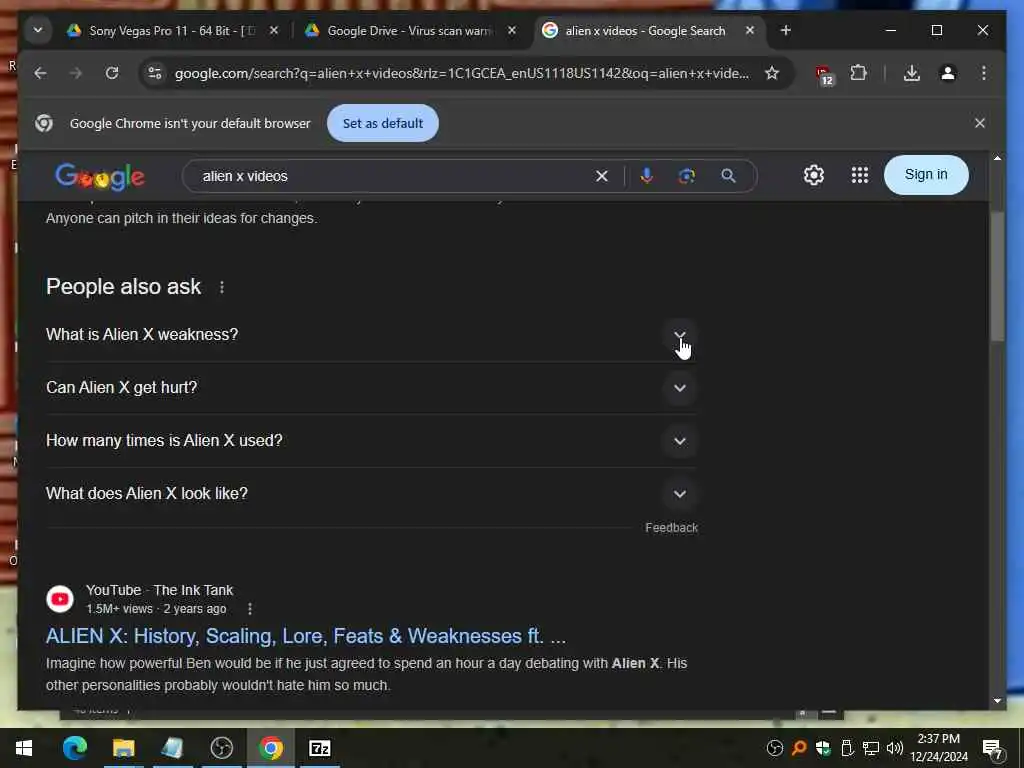Bookmark this page with the star icon
This screenshot has width=1024, height=768.
(772, 73)
